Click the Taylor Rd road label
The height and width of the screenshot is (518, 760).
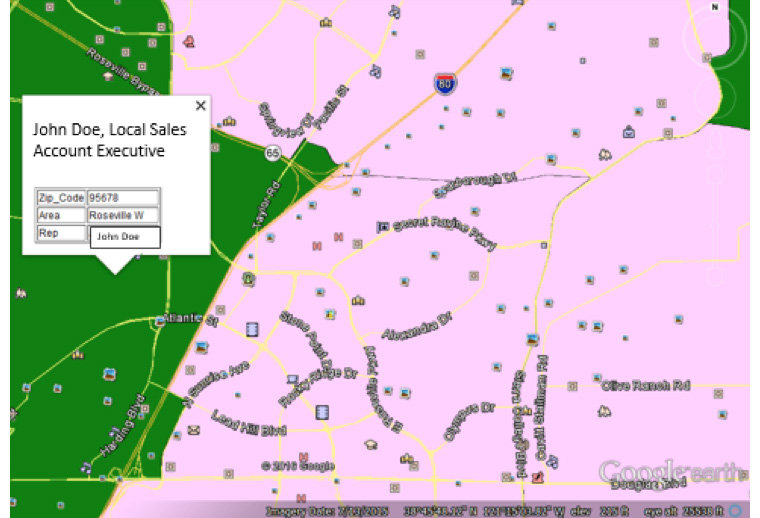point(266,205)
